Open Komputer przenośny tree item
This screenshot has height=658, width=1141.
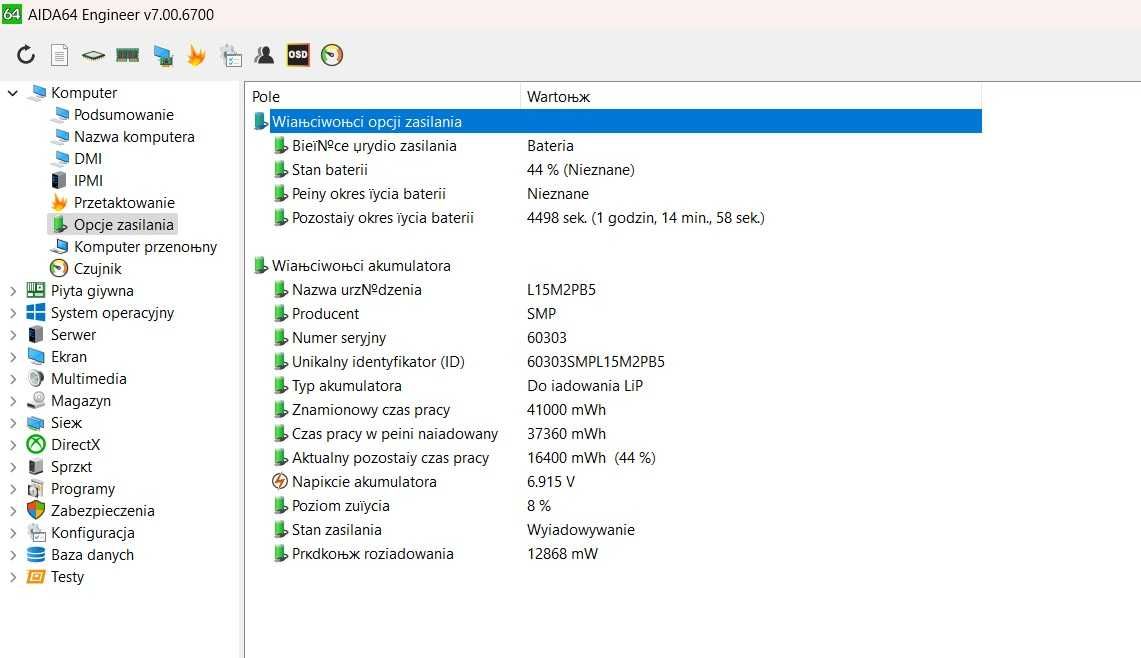click(x=146, y=247)
